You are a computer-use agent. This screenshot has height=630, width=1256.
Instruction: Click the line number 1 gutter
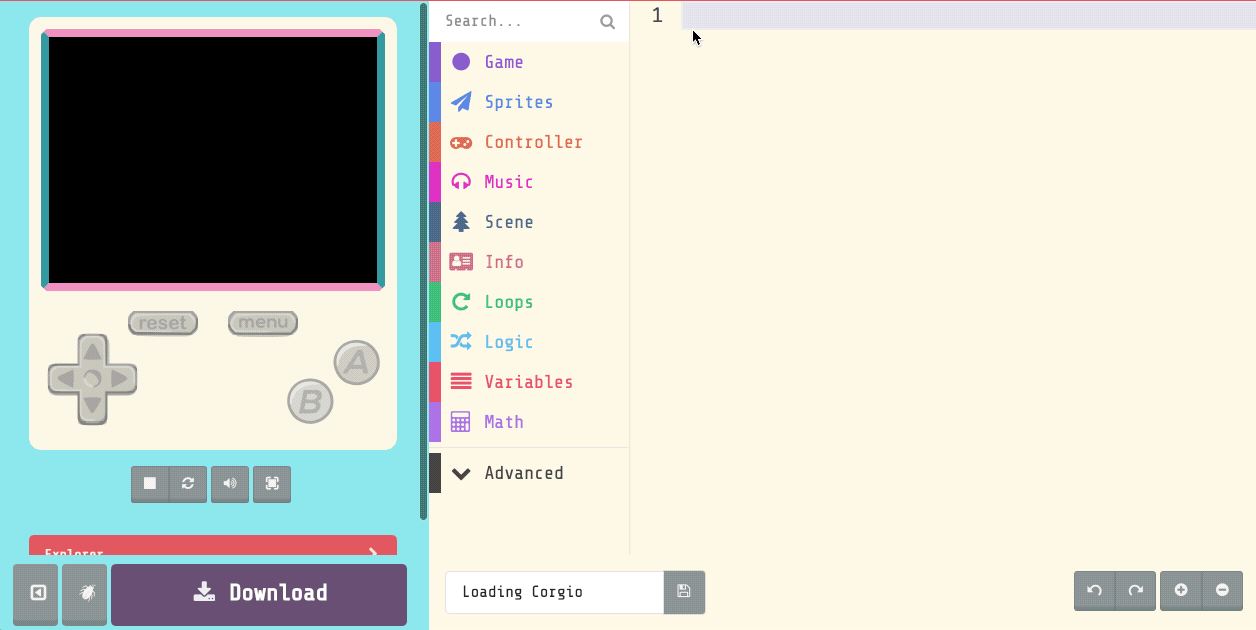[657, 16]
